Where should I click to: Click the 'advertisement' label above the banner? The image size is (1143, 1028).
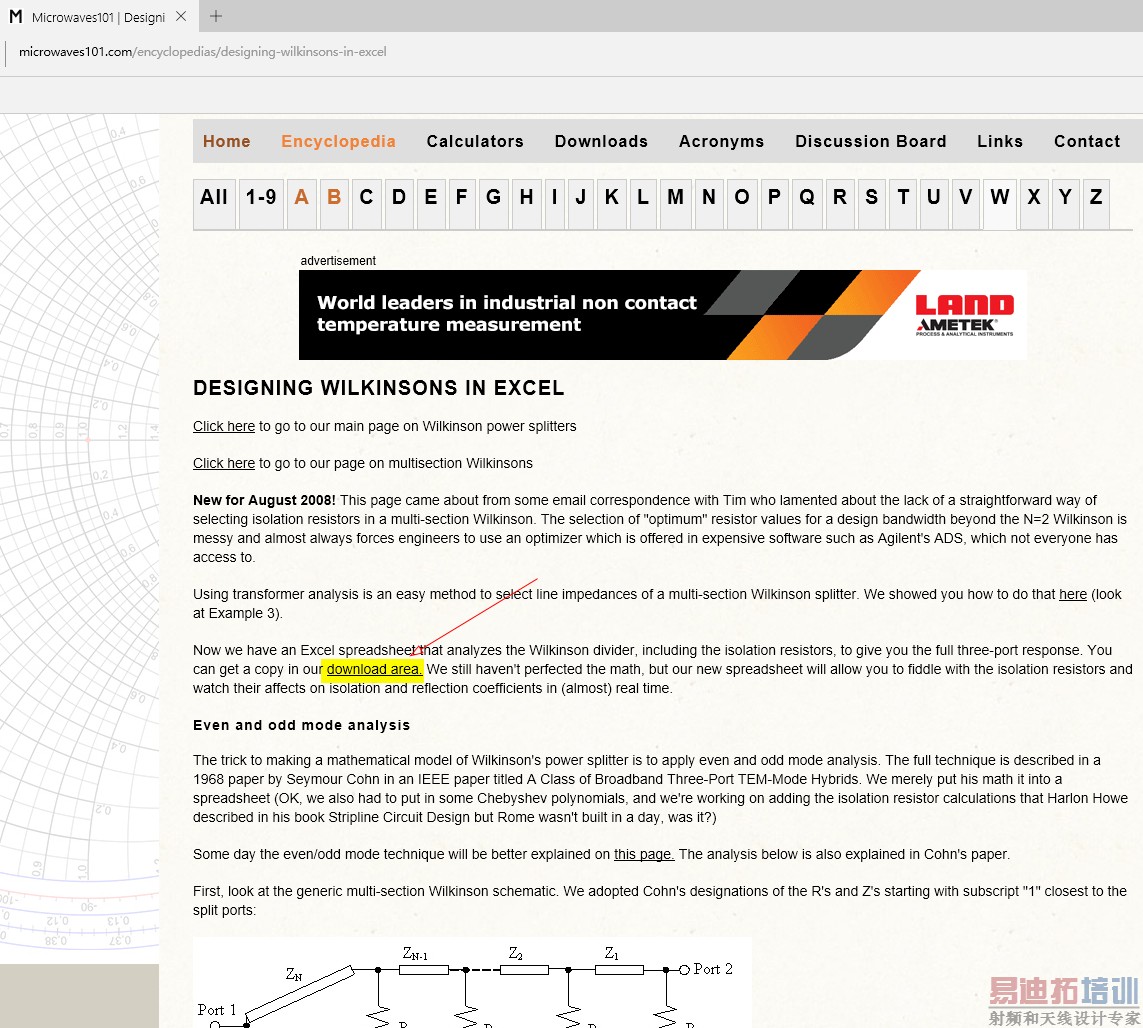click(338, 261)
